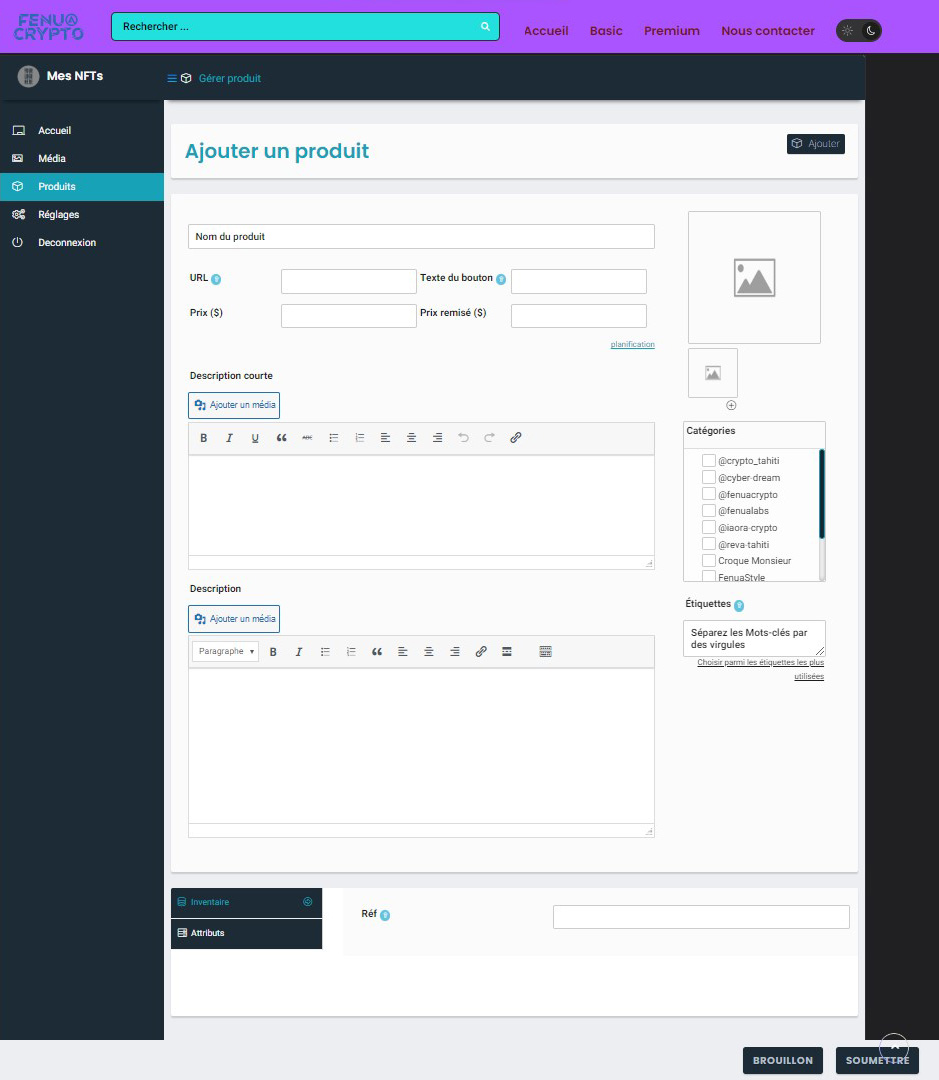Click the BROUILLON button

pos(783,1061)
